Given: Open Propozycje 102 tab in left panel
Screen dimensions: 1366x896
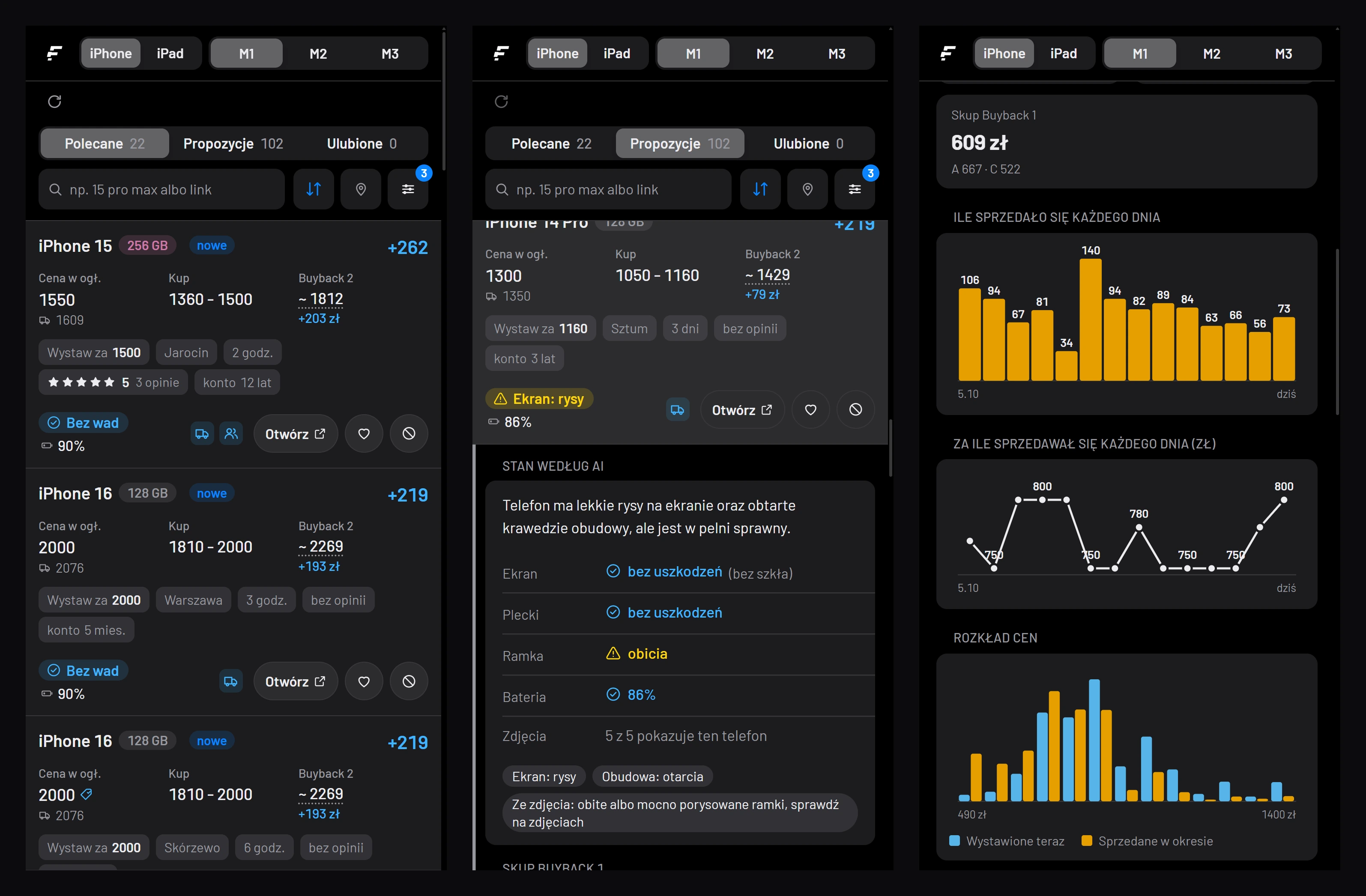Looking at the screenshot, I should point(233,143).
